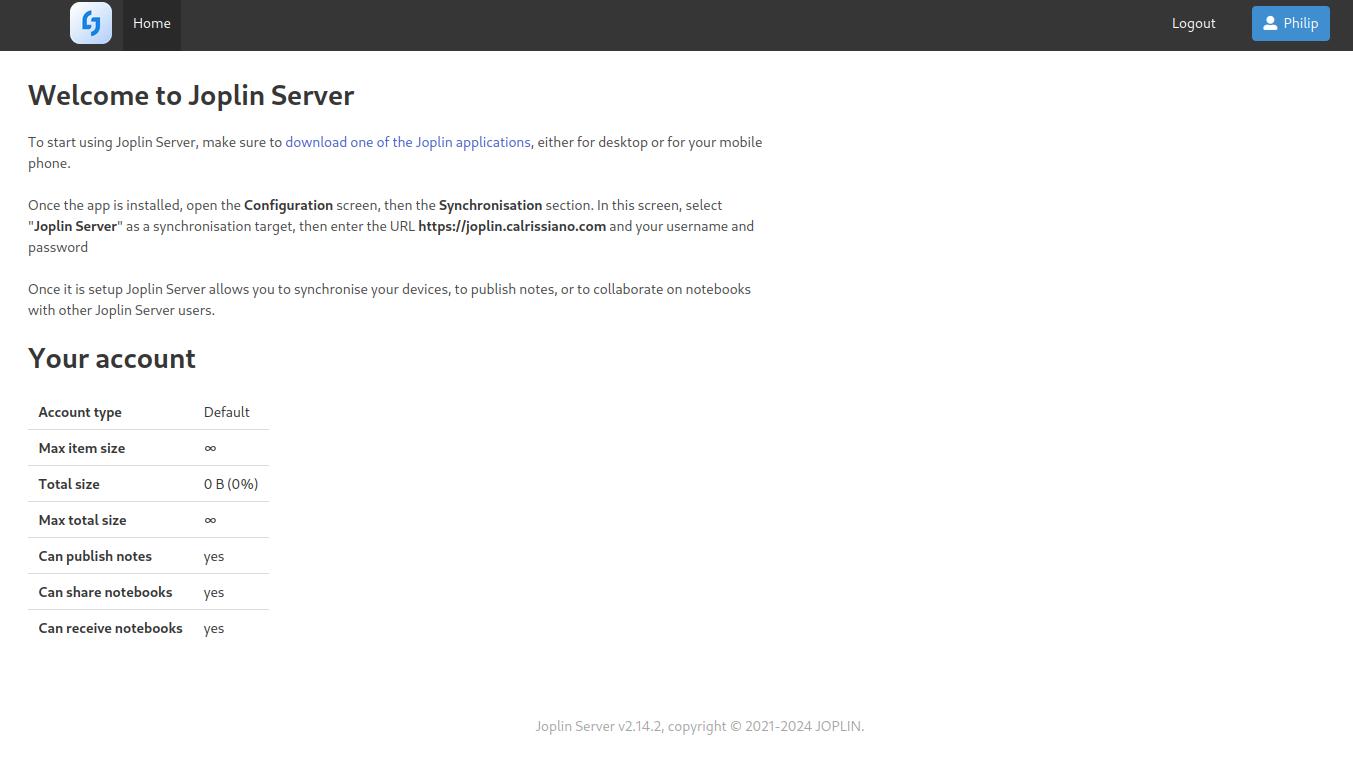Click the Can publish notes label

click(x=95, y=556)
